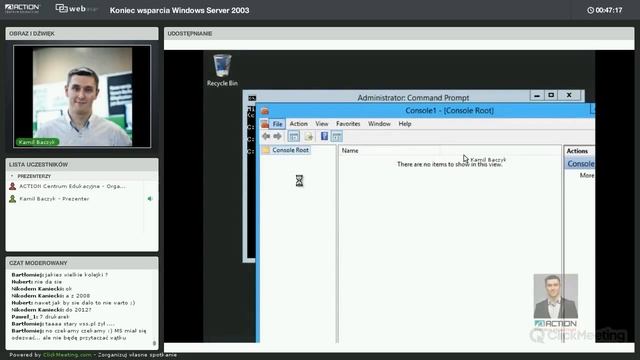Image resolution: width=640 pixels, height=360 pixels.
Task: Click Kamil Baczyk name tag on video
Action: pos(38,142)
